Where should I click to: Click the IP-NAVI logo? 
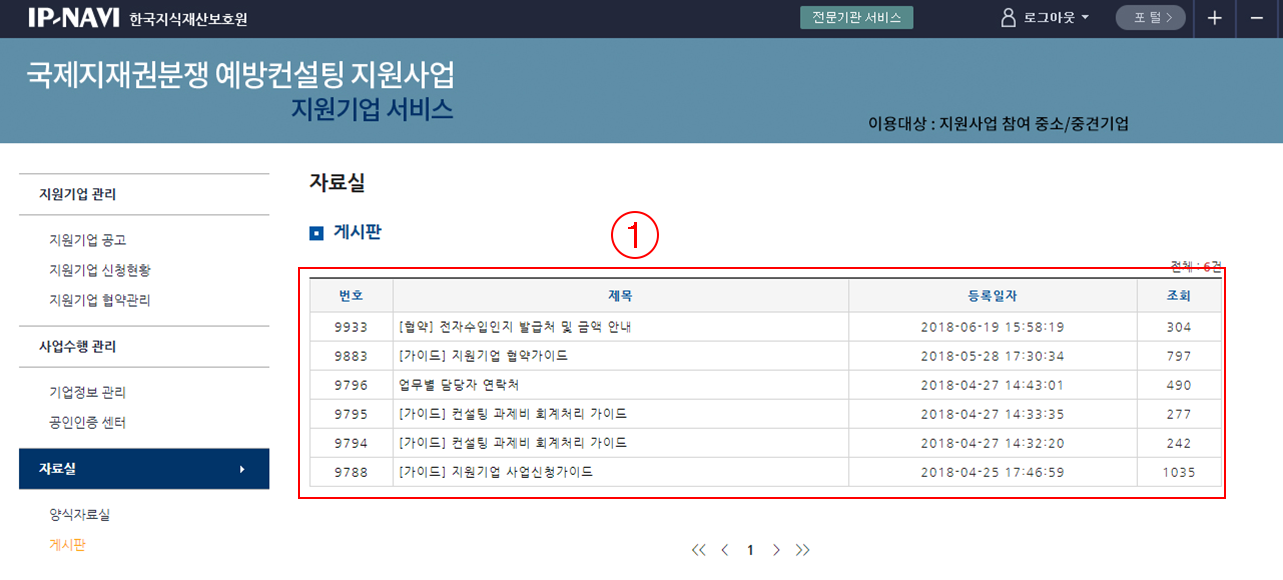click(x=74, y=18)
